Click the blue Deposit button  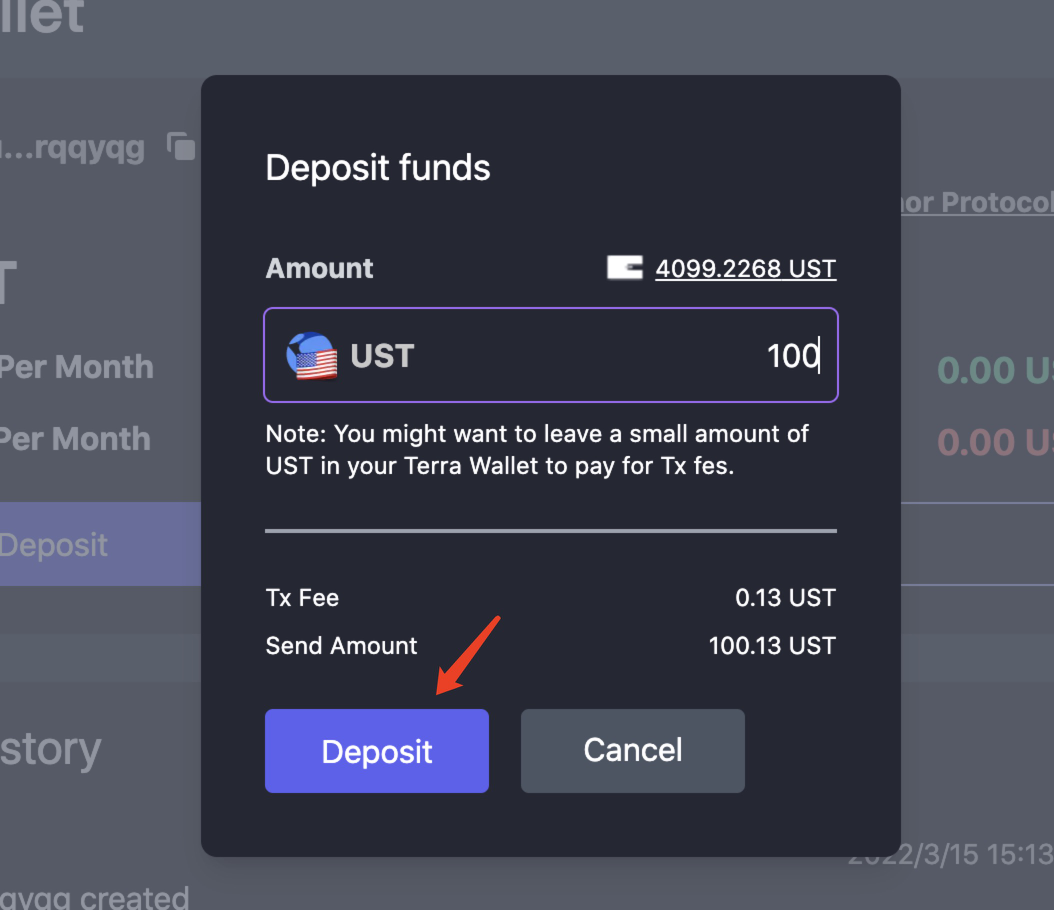(376, 751)
